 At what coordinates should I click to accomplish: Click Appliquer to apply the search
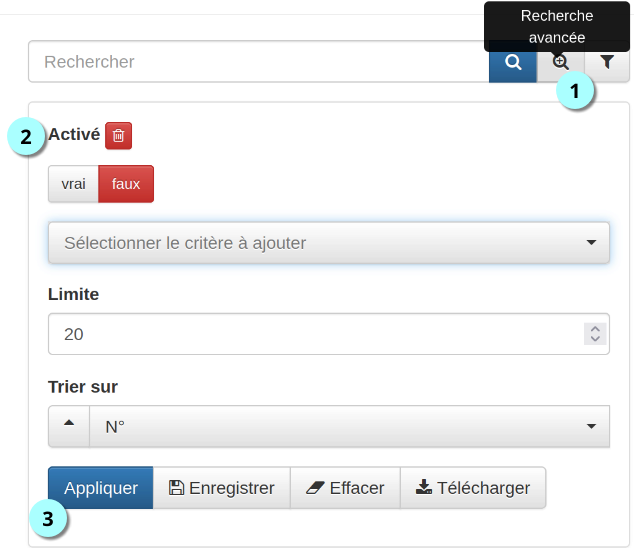(101, 488)
